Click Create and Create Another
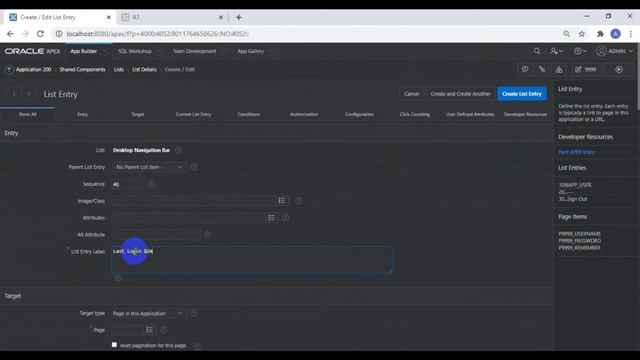 click(460, 94)
